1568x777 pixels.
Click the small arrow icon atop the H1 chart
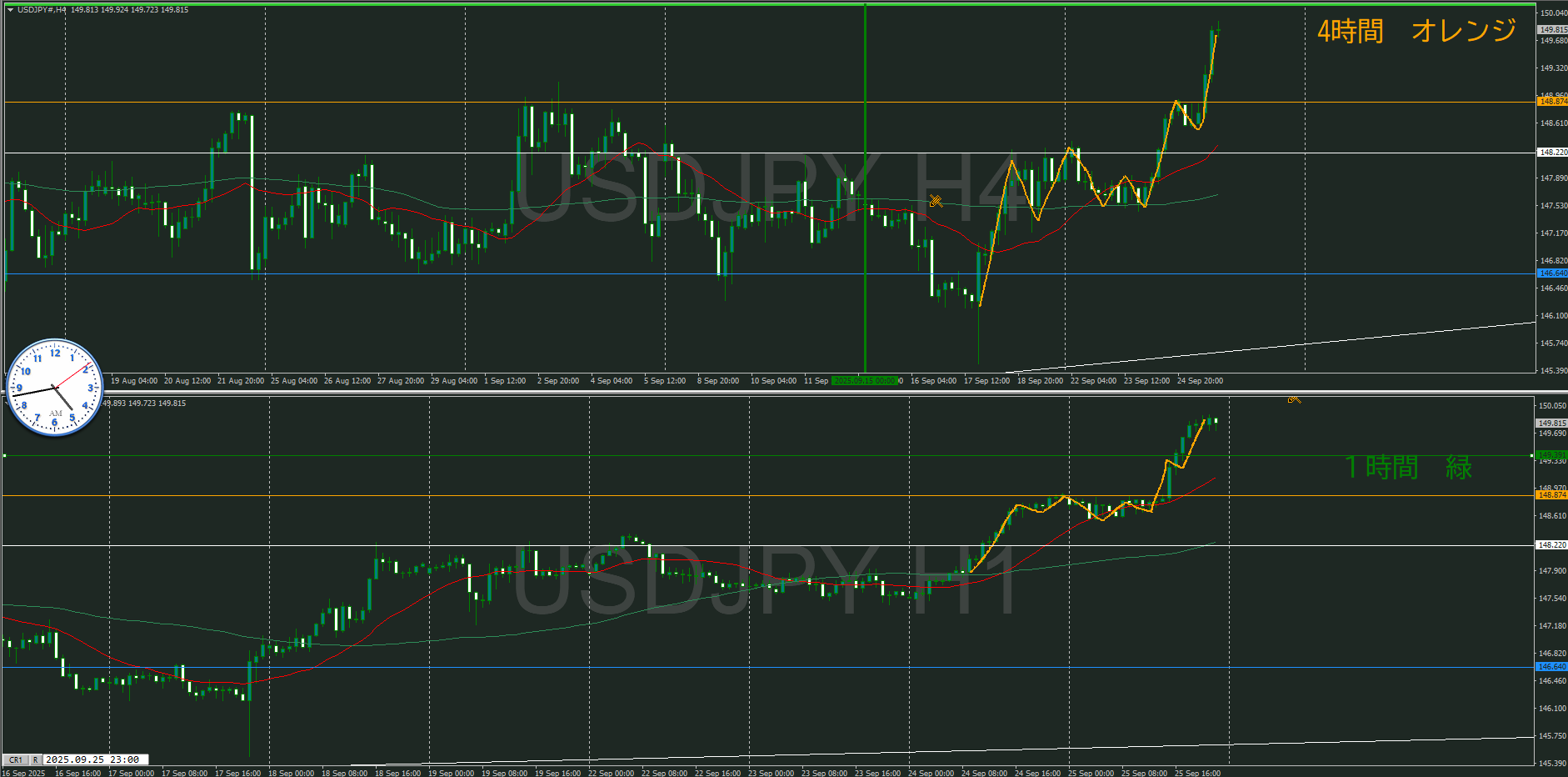(1293, 399)
